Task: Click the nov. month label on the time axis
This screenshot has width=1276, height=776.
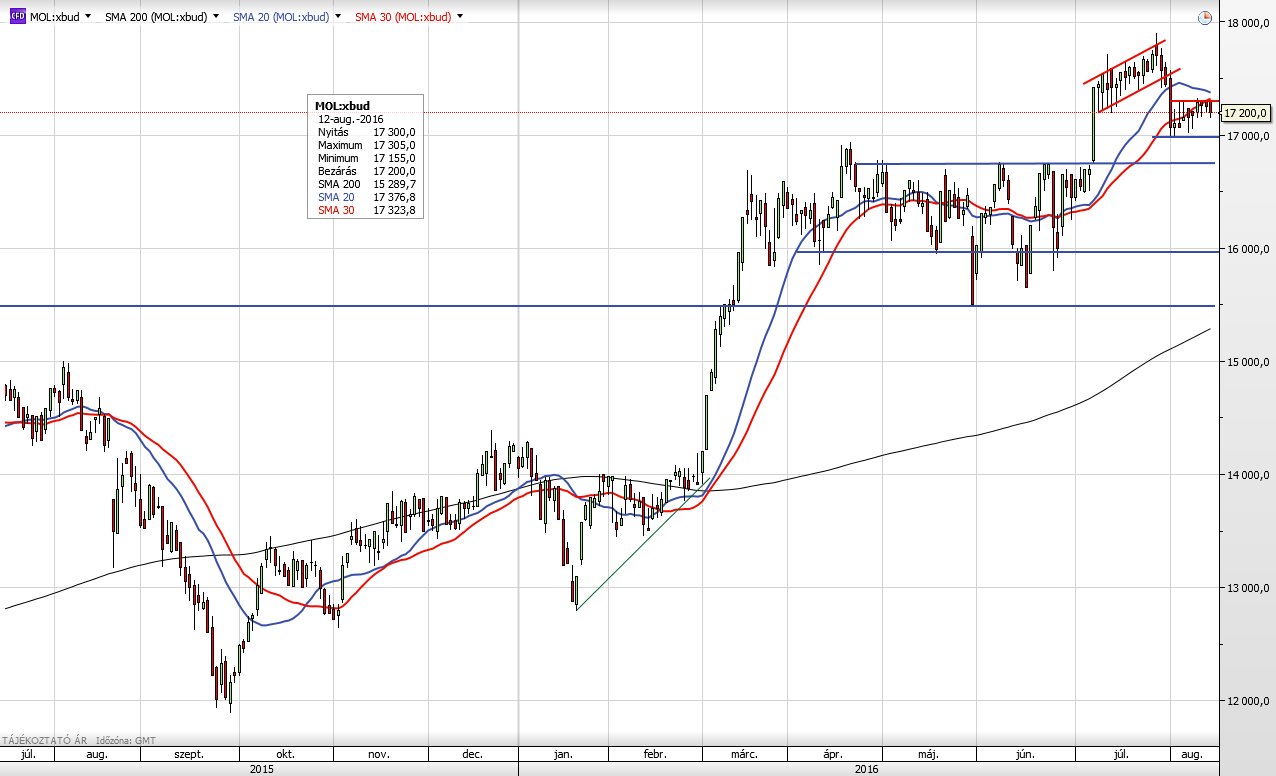Action: coord(378,754)
